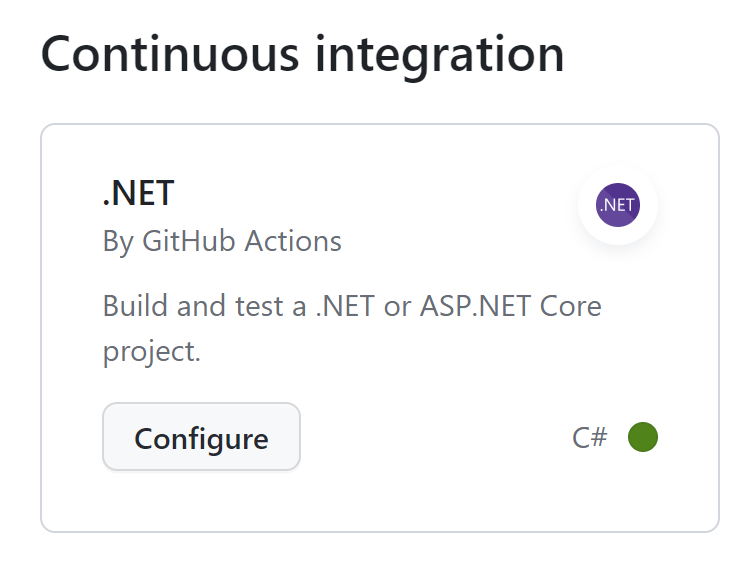Click the hash symbol in the C# label
747x569 pixels.
[599, 437]
